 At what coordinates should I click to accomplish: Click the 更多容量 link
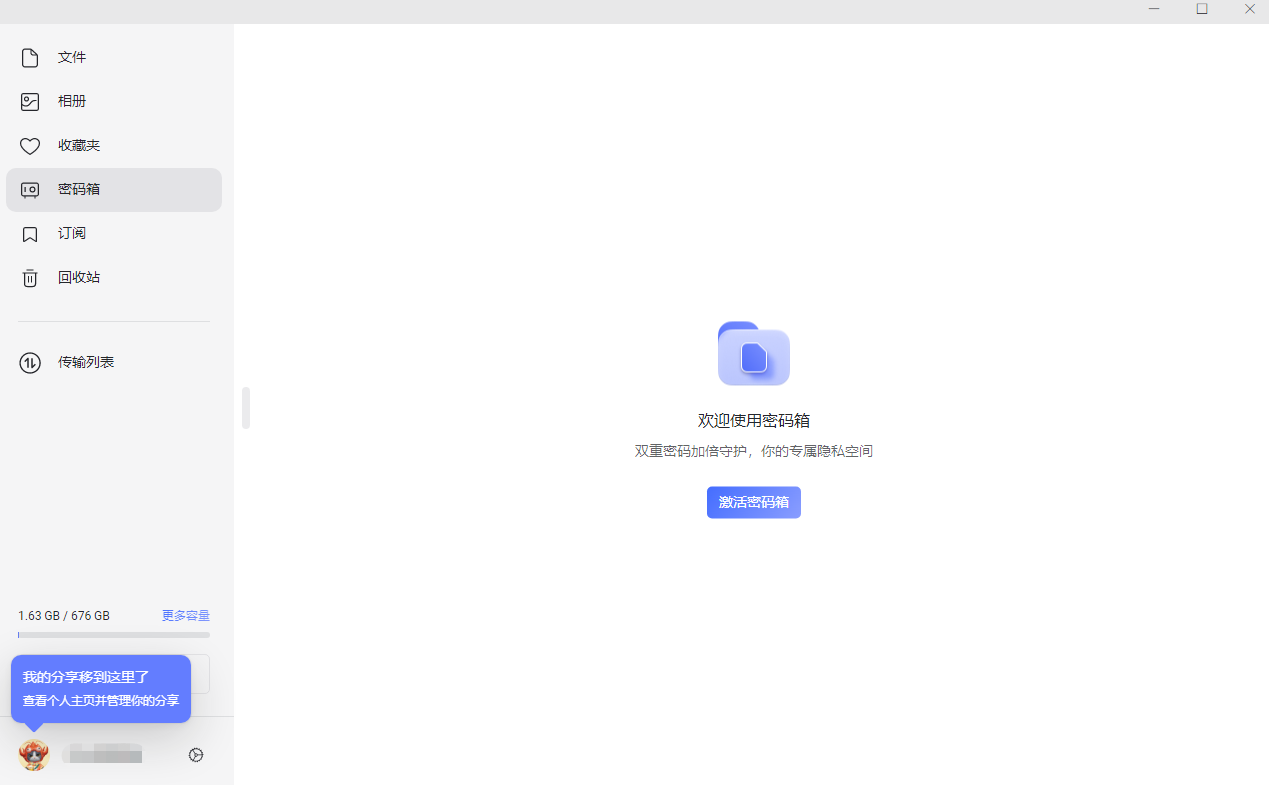(x=186, y=616)
